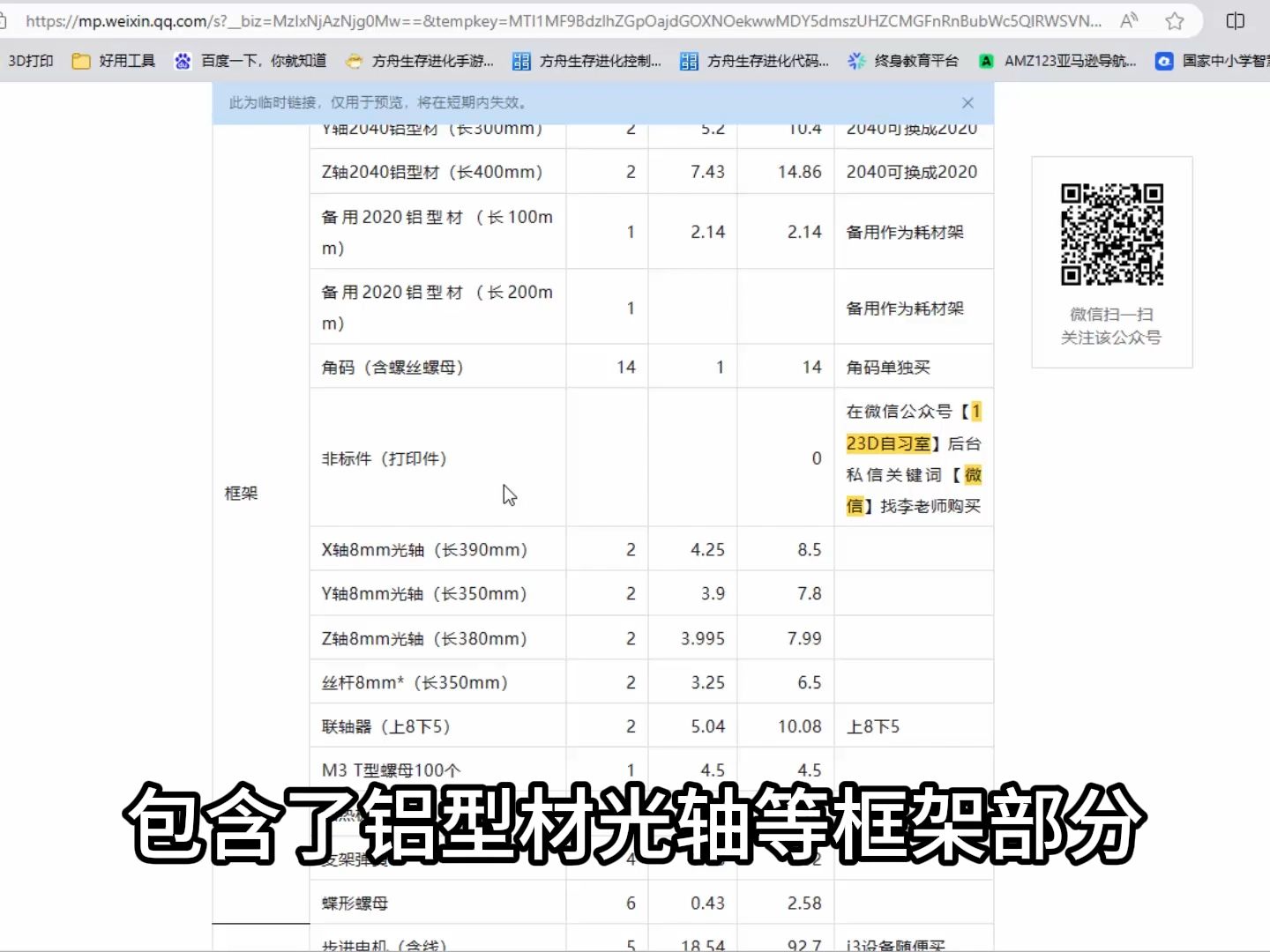Click the 2.58 total for 蝶形螺母
This screenshot has width=1270, height=952.
[786, 903]
